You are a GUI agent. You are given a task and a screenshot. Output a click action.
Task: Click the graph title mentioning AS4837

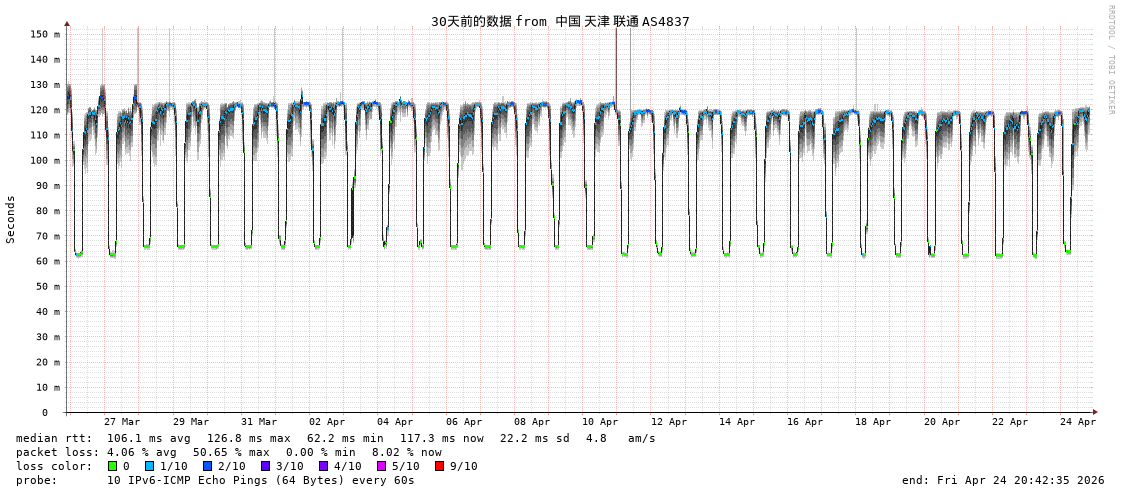(560, 21)
